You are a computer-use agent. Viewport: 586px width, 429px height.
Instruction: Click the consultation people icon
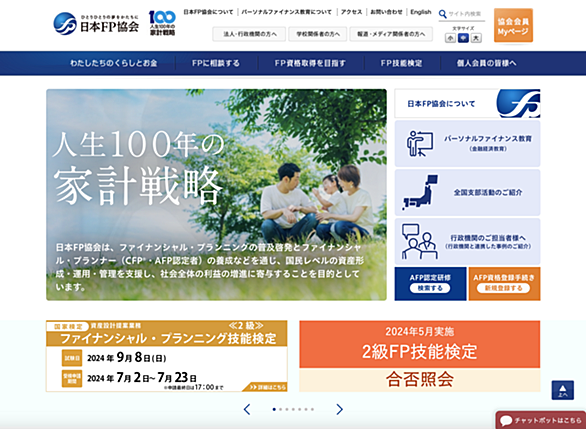click(419, 241)
